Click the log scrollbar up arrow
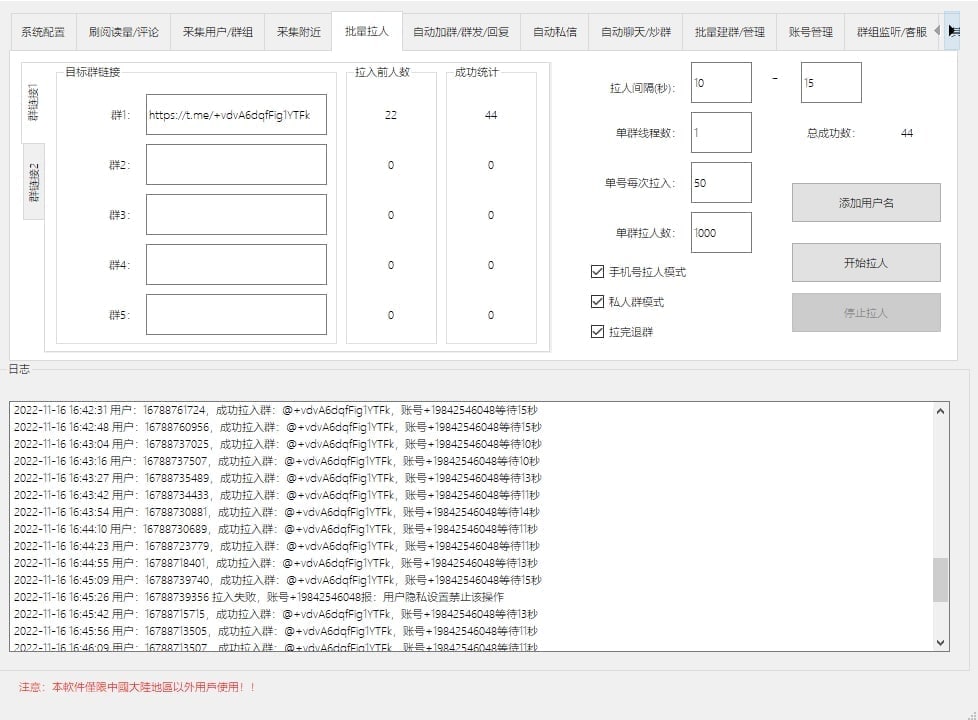This screenshot has height=720, width=978. (940, 410)
